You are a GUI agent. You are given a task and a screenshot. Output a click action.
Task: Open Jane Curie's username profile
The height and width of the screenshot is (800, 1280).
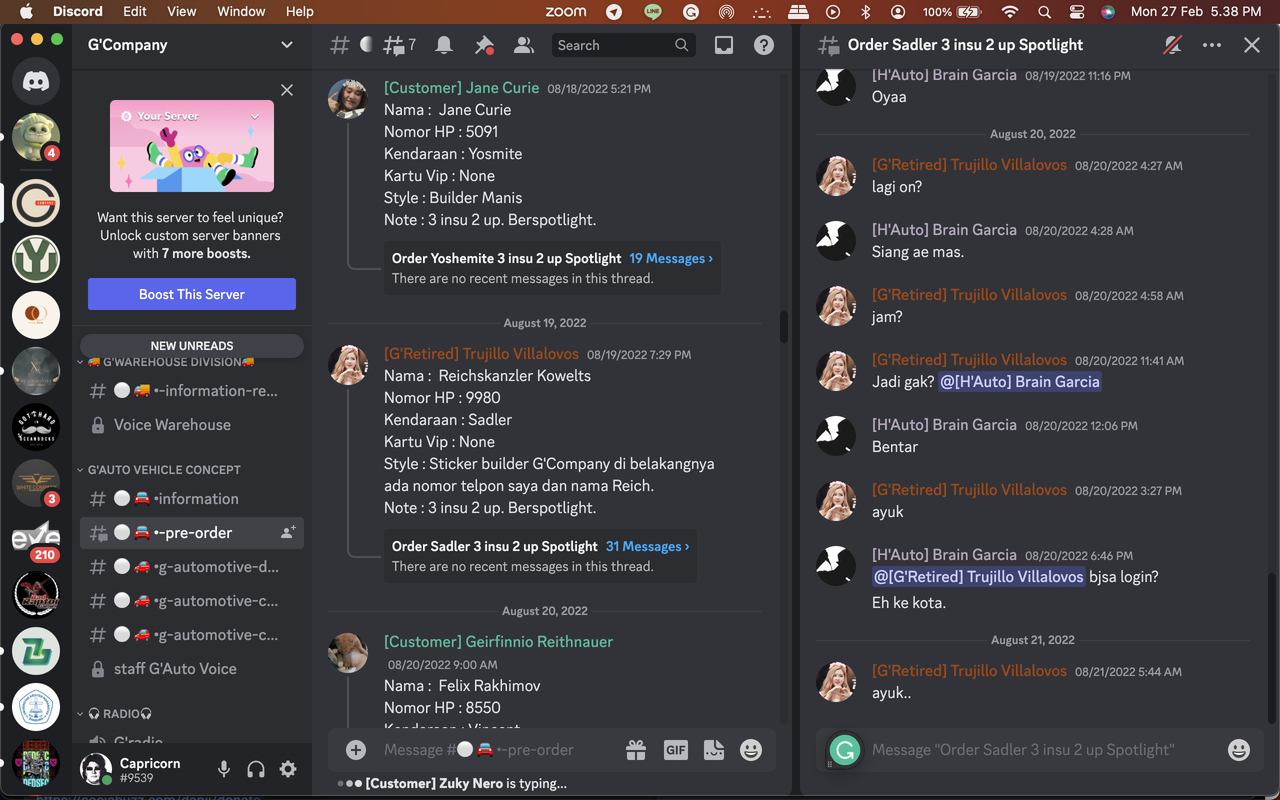(461, 88)
